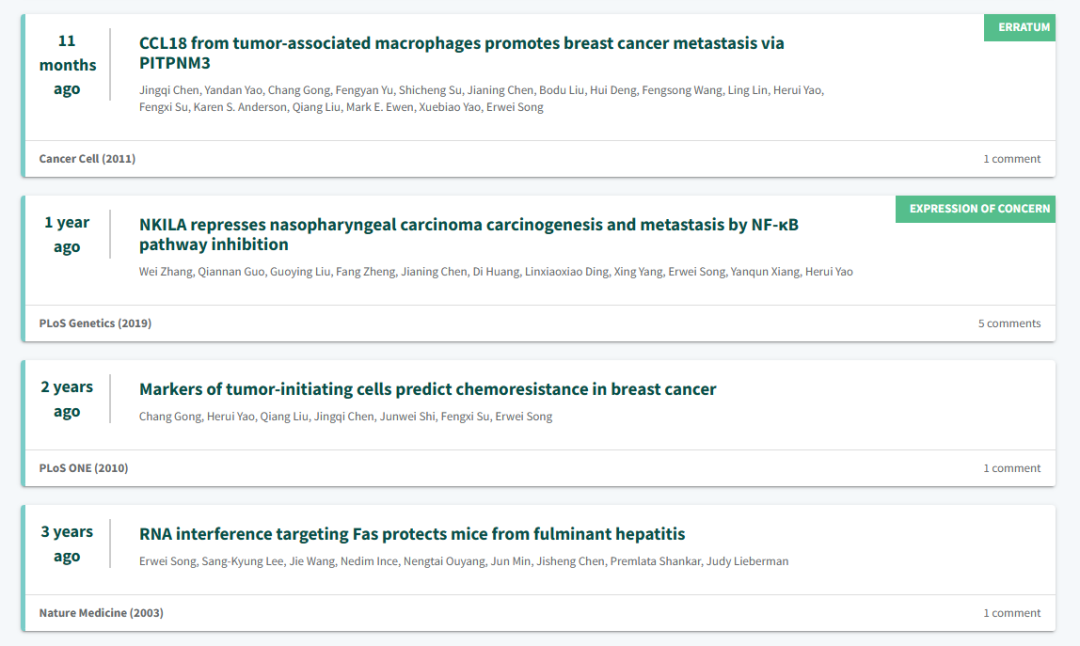This screenshot has width=1080, height=646.
Task: Open RNA interference targeting Fas paper
Action: (412, 534)
